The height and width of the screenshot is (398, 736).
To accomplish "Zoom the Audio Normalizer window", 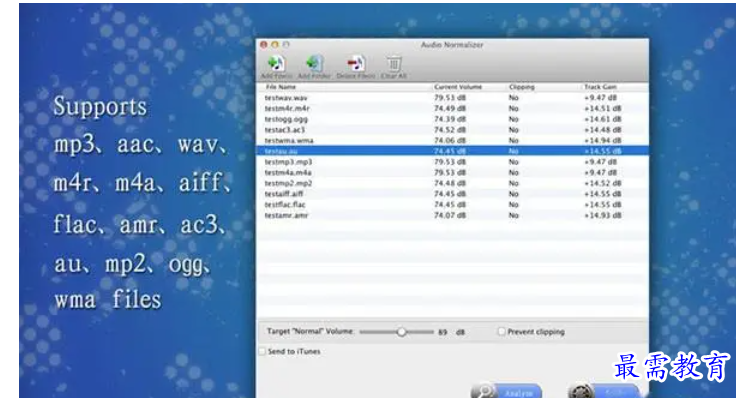I will [286, 45].
